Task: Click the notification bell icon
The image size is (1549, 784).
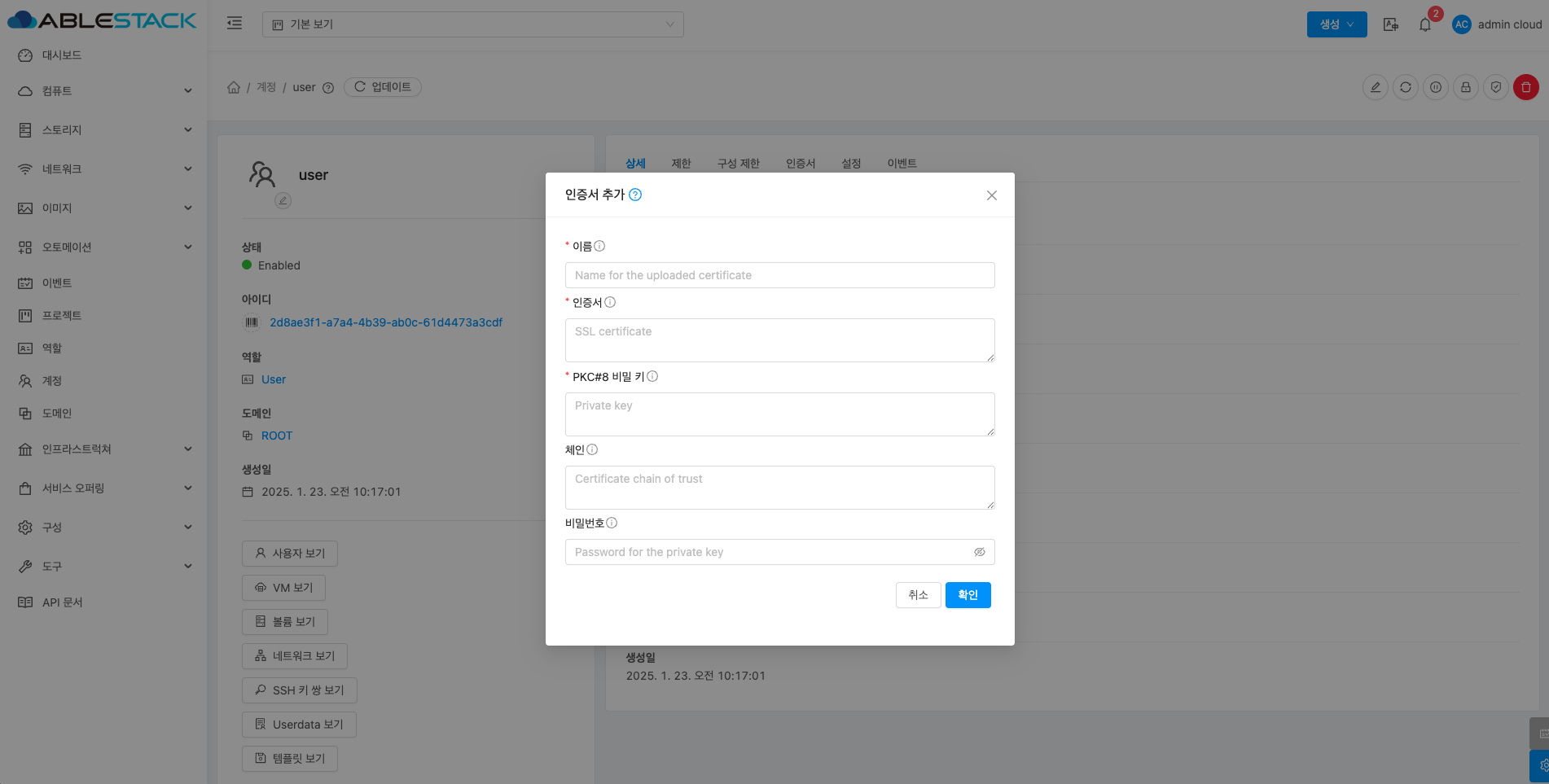Action: click(1424, 24)
